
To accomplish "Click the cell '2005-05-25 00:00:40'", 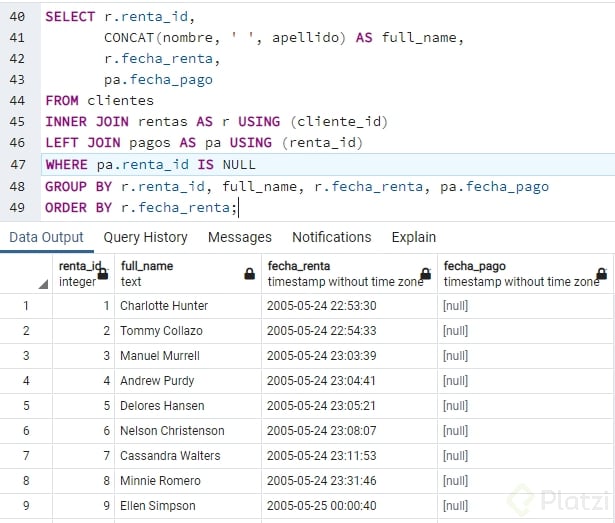I will click(349, 506).
